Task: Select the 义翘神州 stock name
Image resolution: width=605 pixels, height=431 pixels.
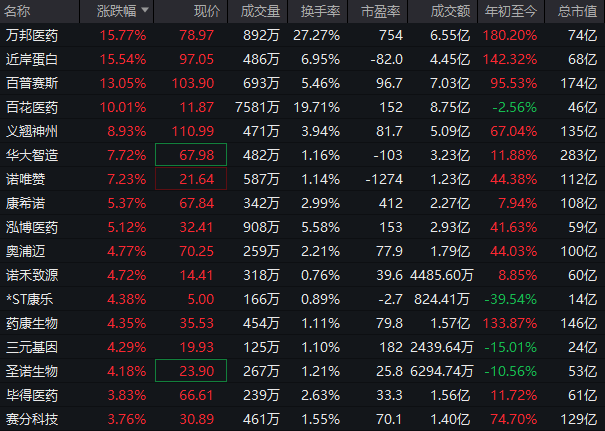Action: coord(32,132)
